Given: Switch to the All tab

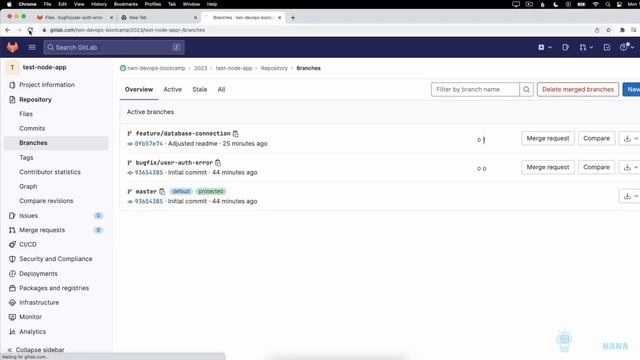Looking at the screenshot, I should point(221,89).
